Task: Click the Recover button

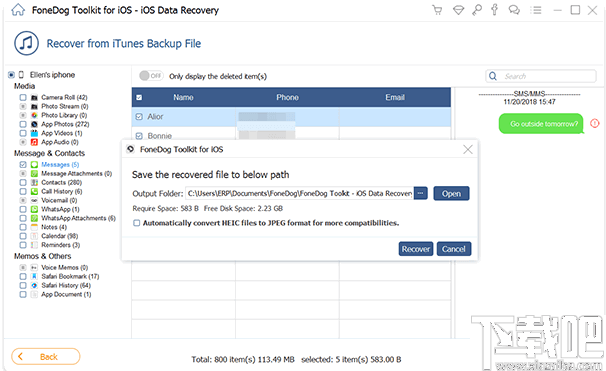Action: 416,249
